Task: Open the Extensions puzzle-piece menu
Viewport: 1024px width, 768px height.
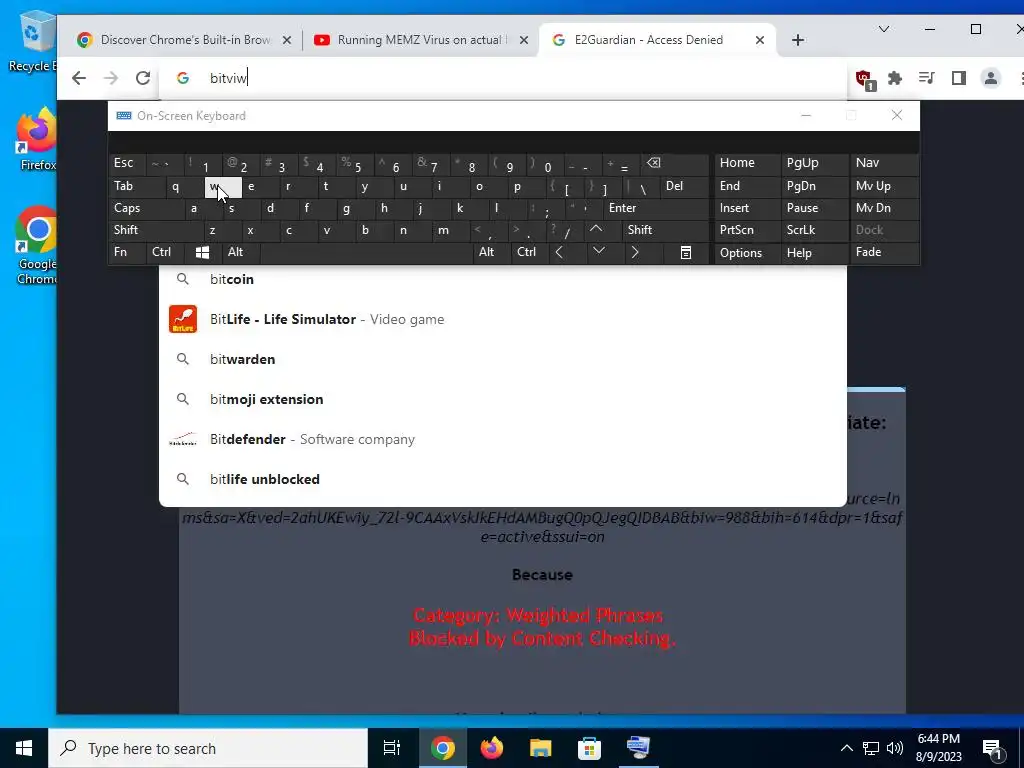Action: (895, 78)
